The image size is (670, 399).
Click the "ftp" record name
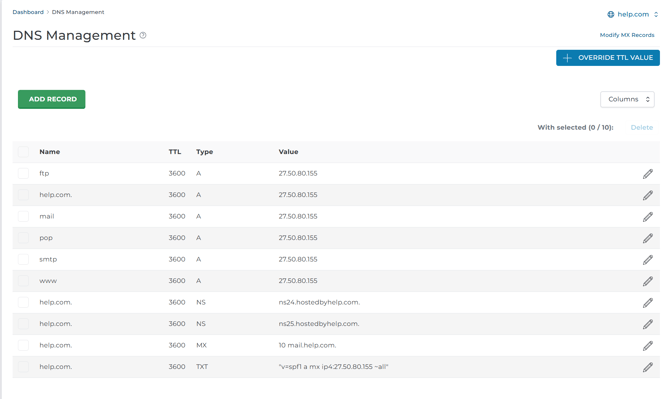(44, 173)
